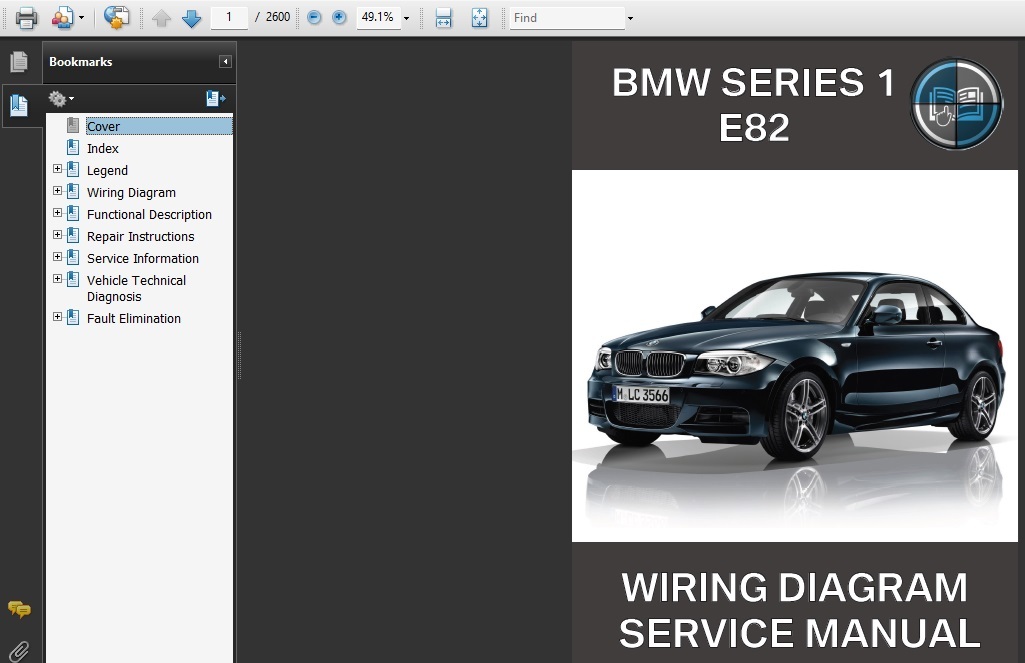Expand the Vehicle Technical Diagnosis node

coord(58,279)
